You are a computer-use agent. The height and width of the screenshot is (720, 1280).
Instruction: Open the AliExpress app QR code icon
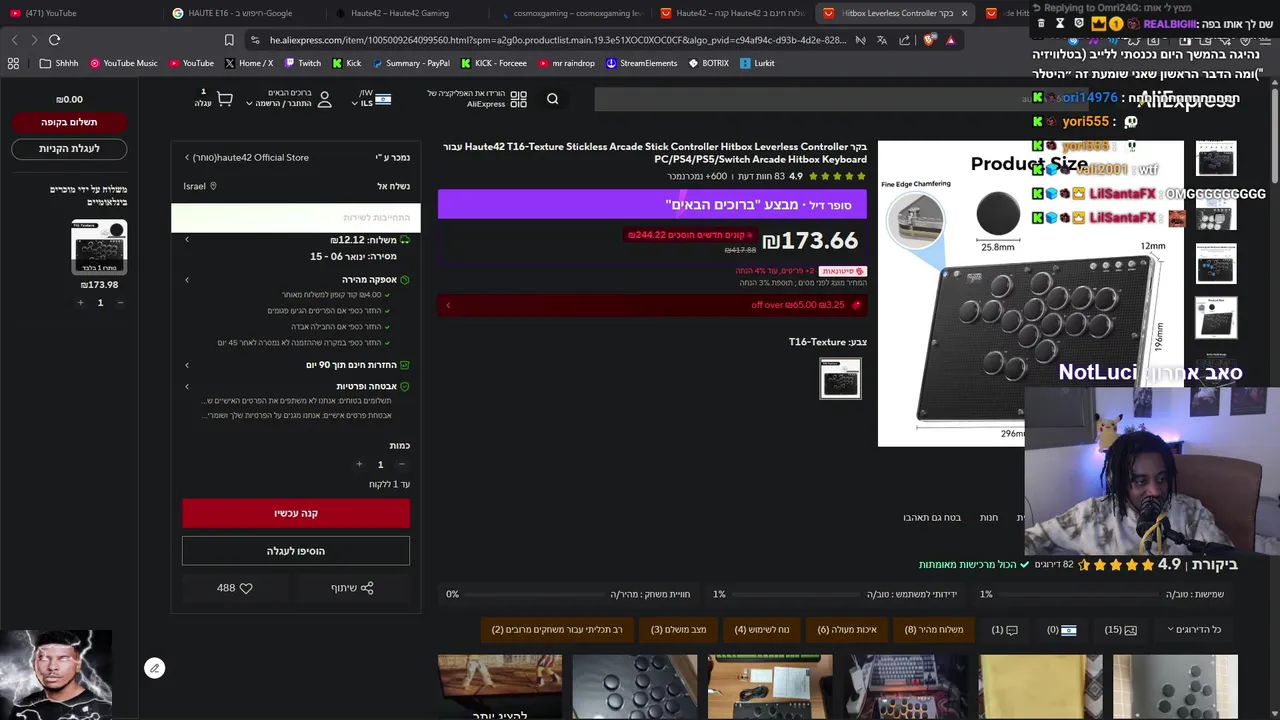518,99
